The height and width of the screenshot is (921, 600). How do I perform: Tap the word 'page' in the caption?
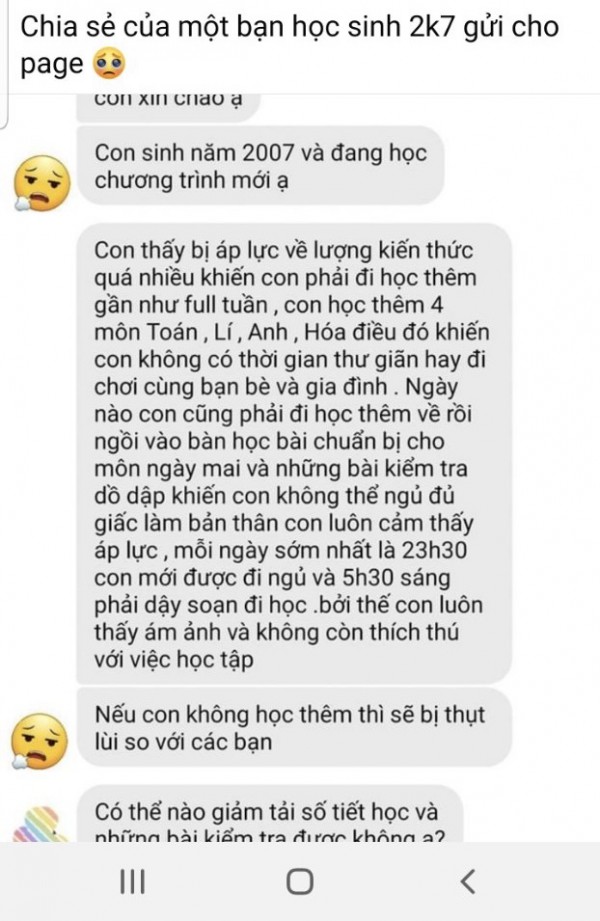point(52,65)
